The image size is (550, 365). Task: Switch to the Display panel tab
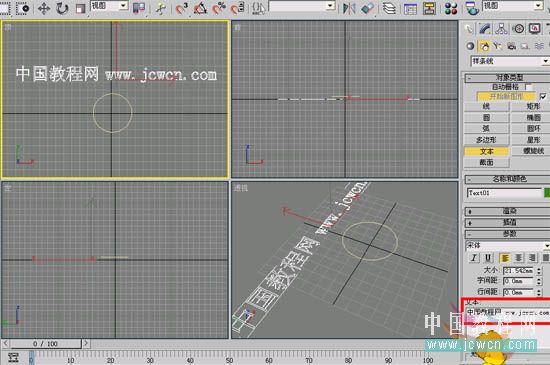tap(535, 29)
